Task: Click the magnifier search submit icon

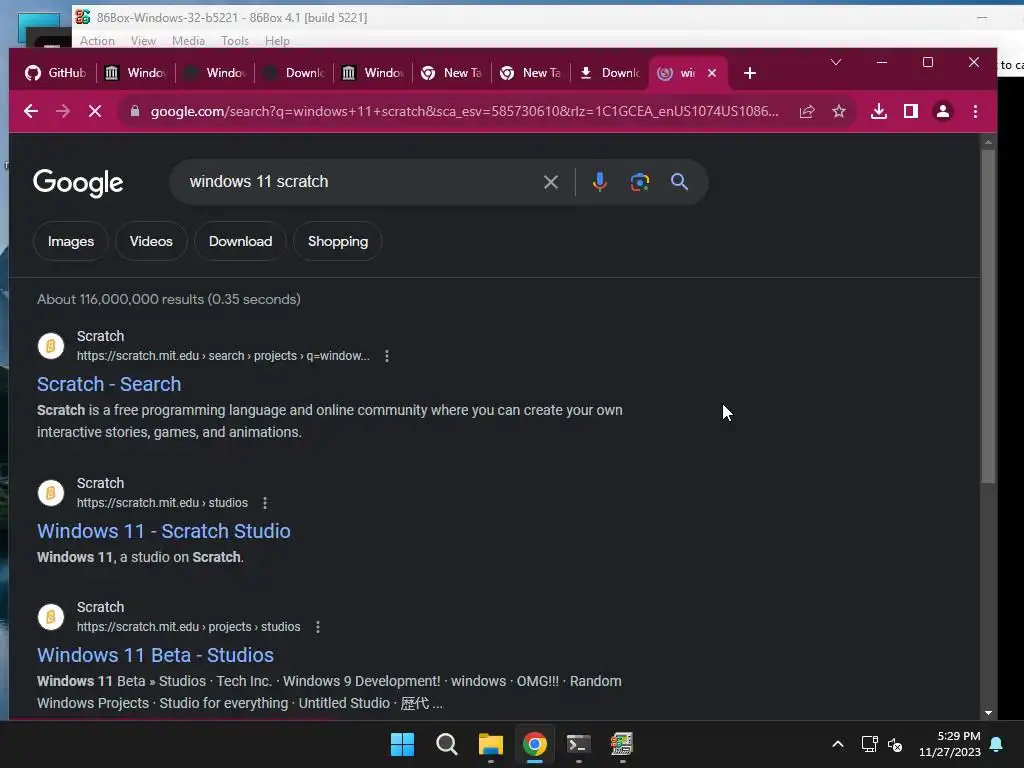Action: coord(679,182)
